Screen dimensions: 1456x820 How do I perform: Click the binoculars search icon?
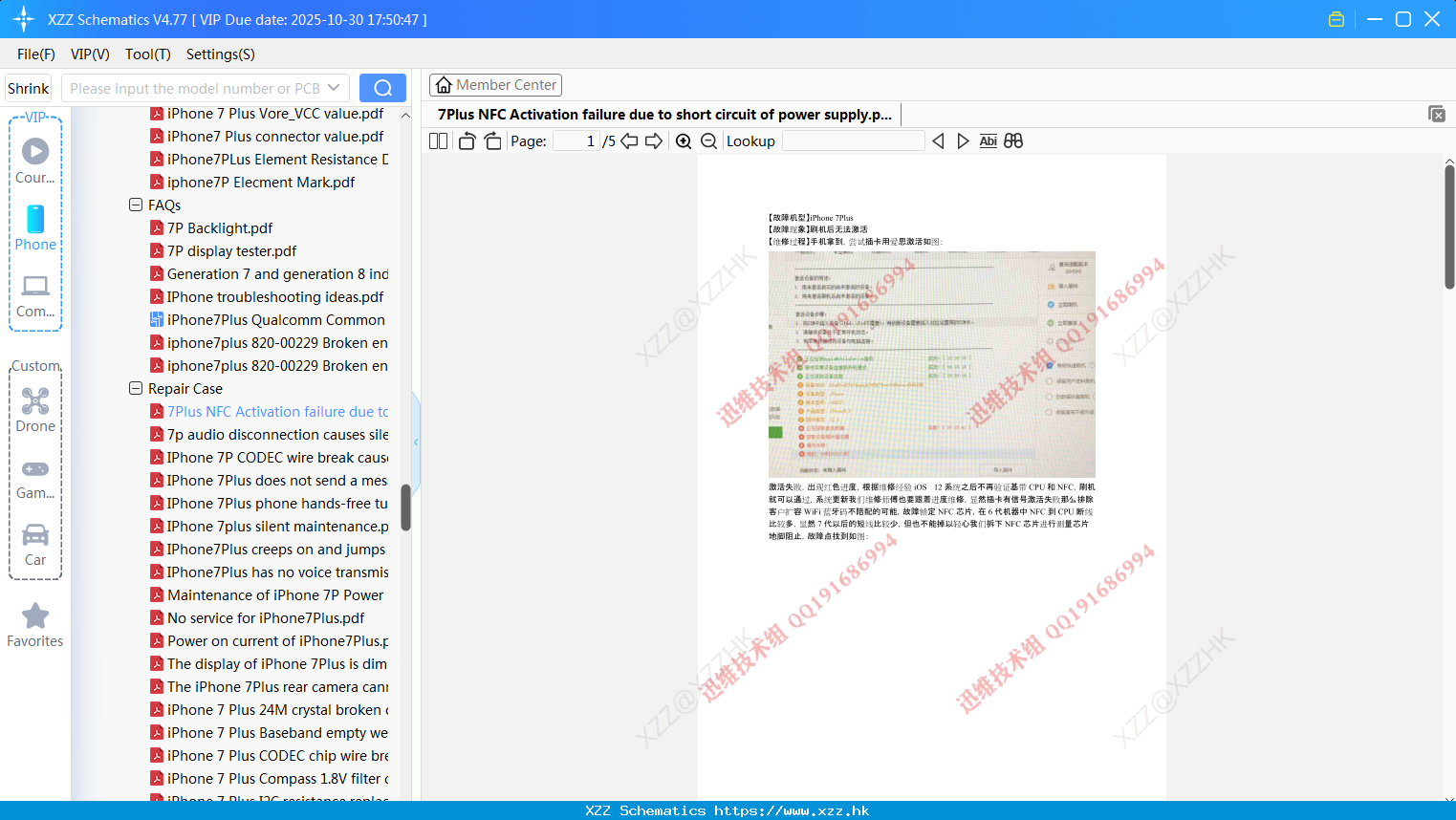(1013, 140)
